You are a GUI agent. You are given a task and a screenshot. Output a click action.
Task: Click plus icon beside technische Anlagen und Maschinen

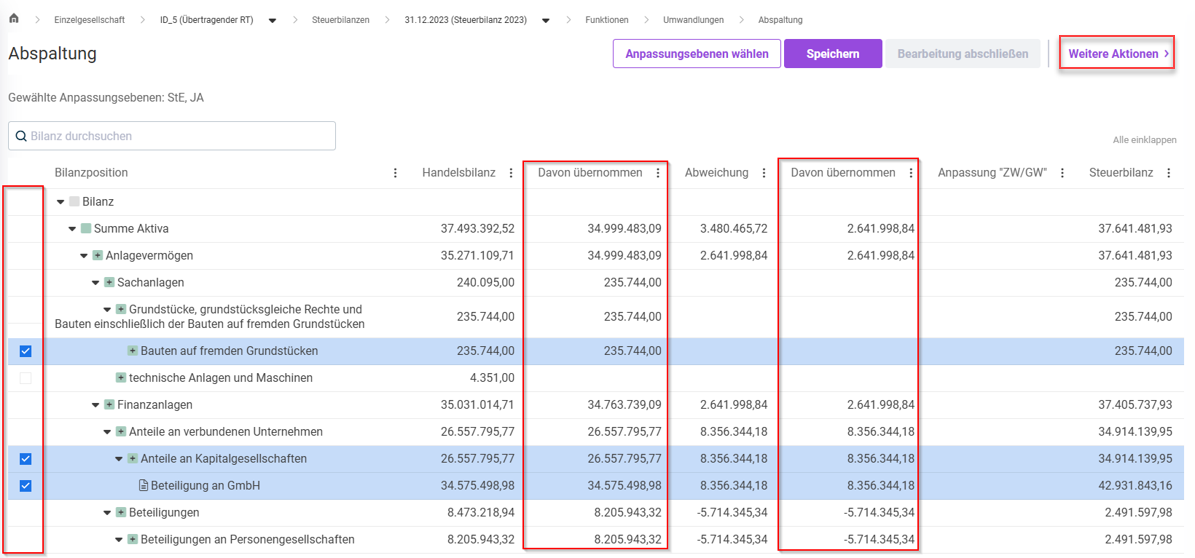coord(121,378)
